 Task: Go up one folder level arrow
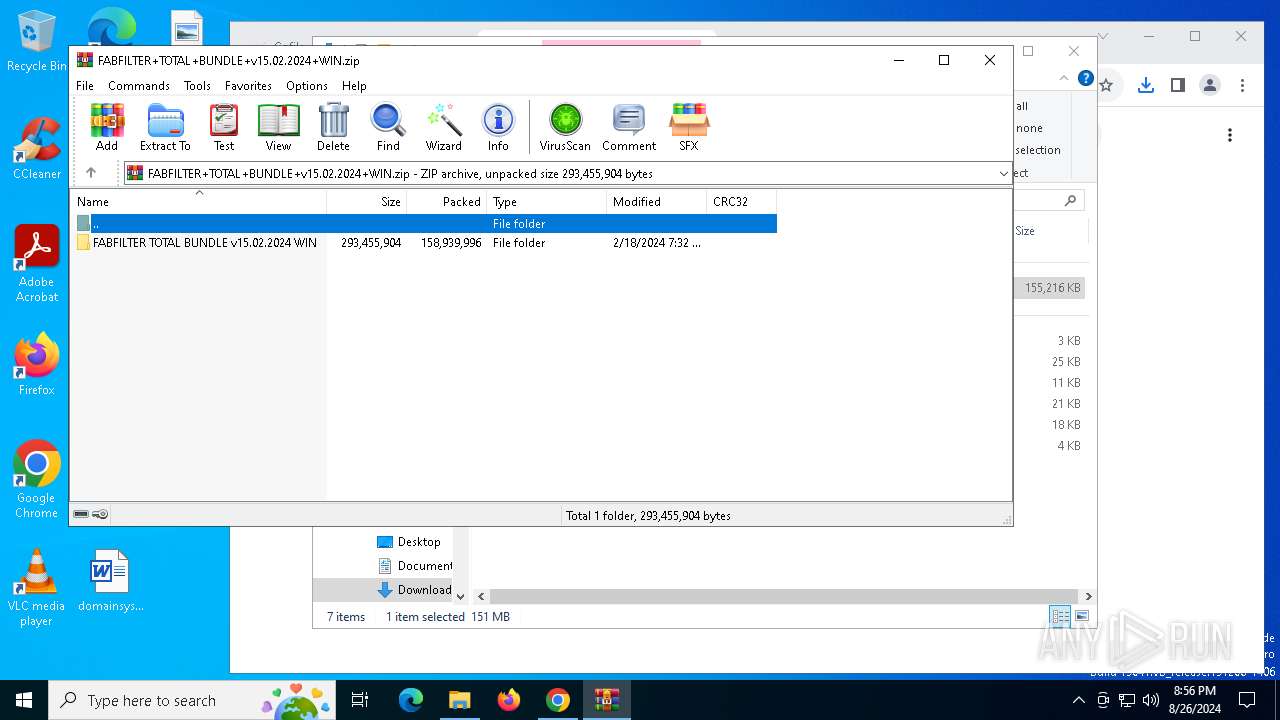pos(91,173)
